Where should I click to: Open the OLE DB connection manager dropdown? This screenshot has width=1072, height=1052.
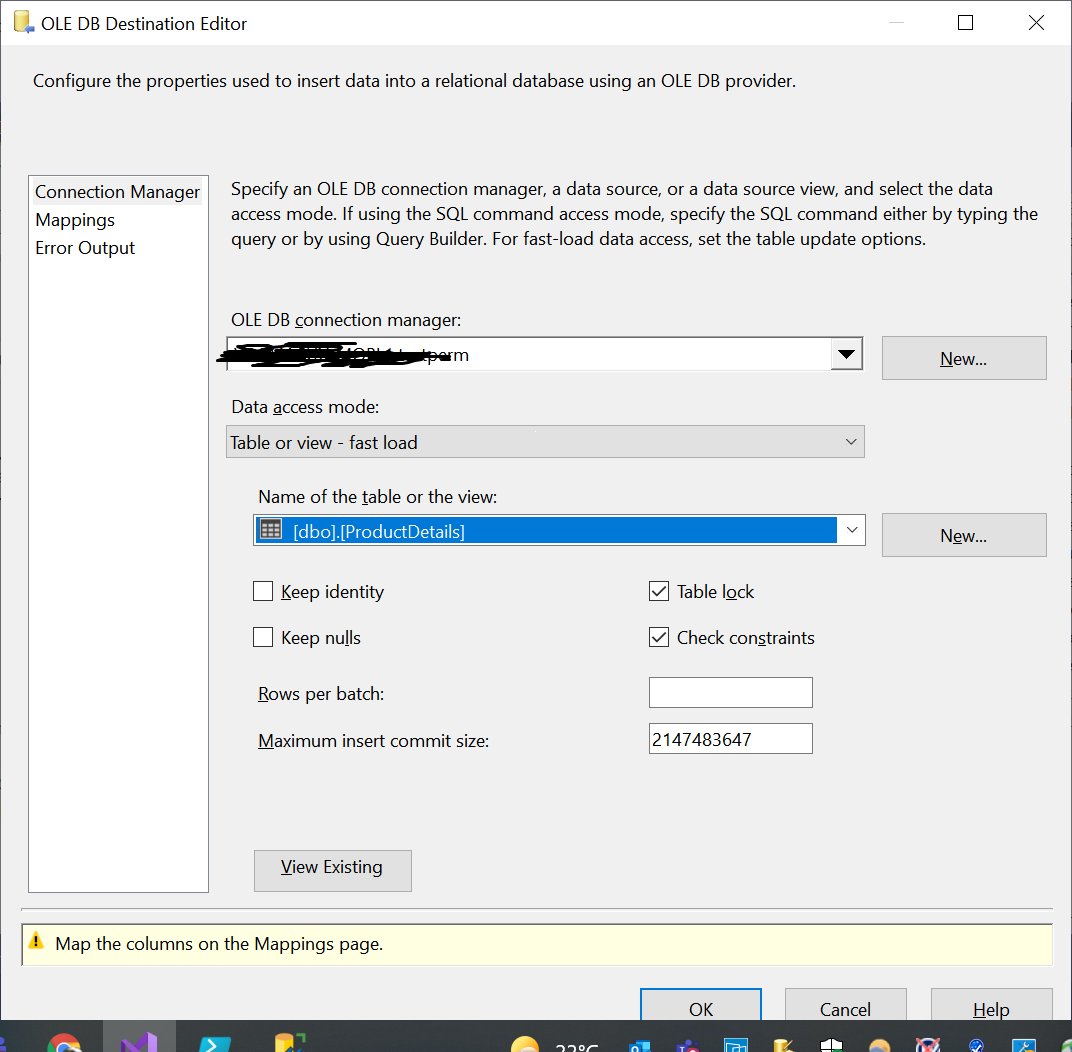(846, 354)
